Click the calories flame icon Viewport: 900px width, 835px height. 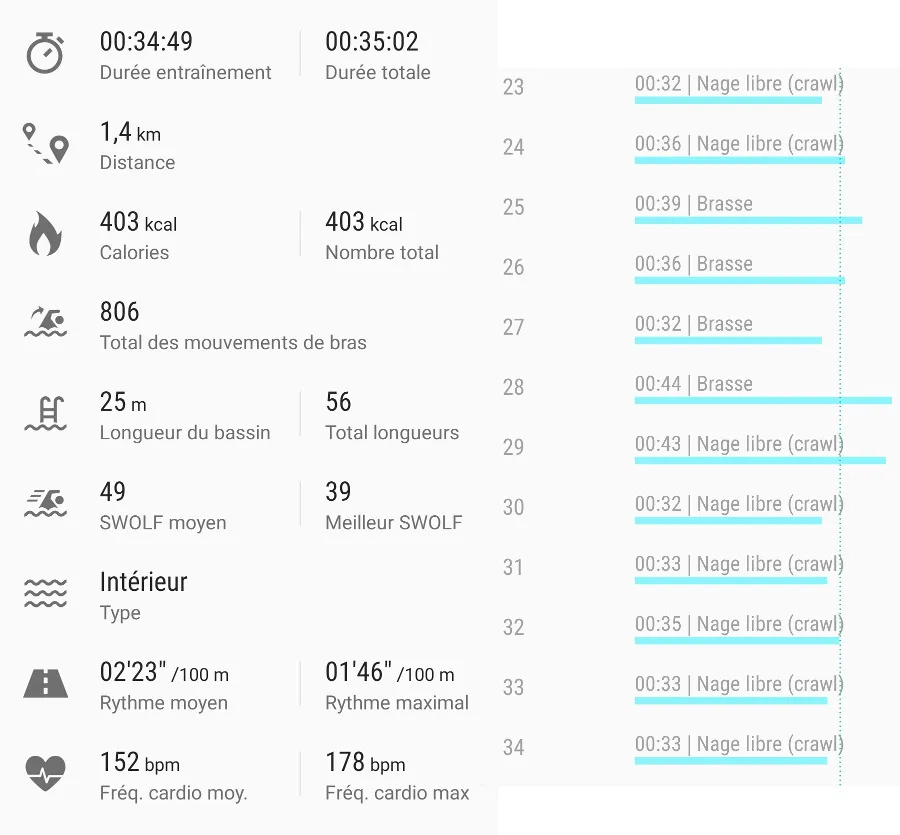coord(45,234)
